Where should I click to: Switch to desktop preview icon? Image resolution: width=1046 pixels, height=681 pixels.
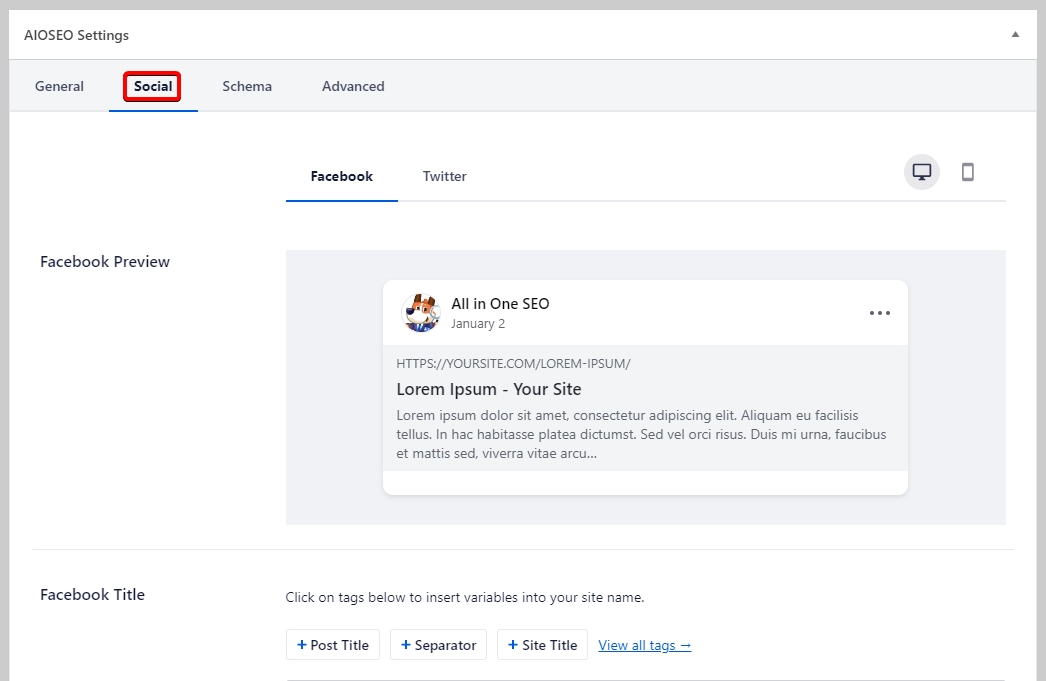click(922, 172)
